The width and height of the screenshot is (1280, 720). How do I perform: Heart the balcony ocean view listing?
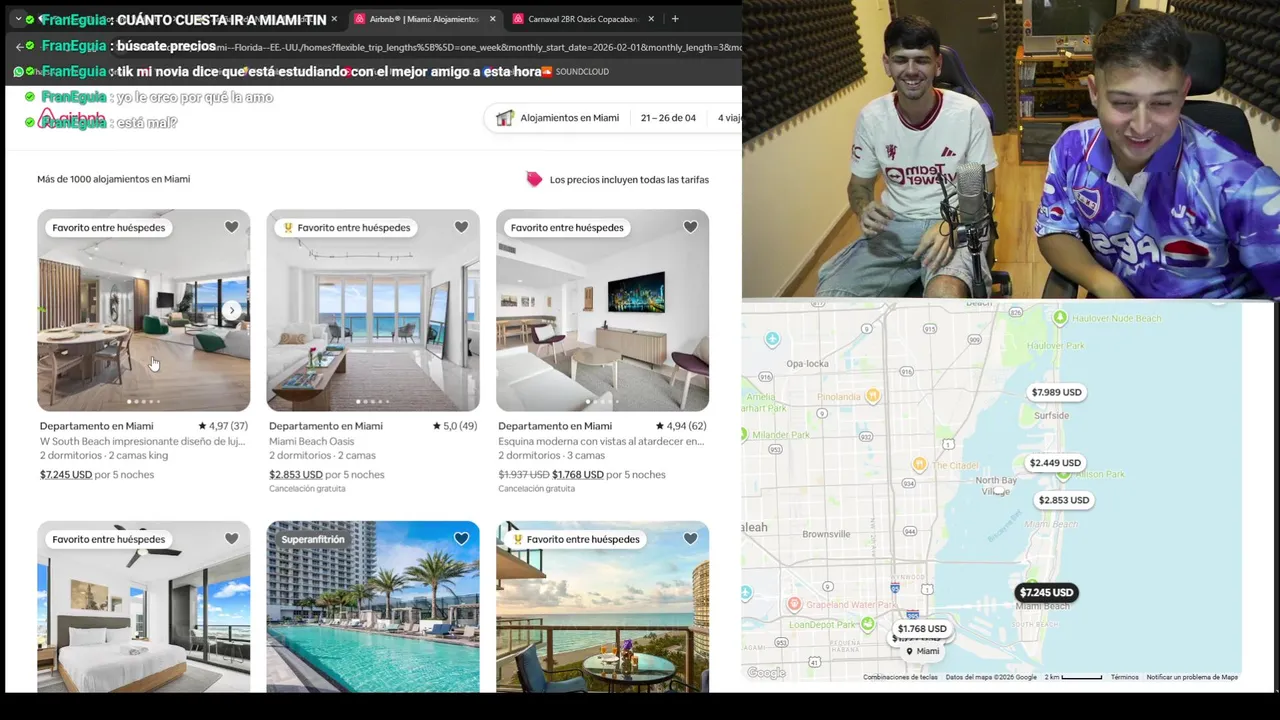(x=690, y=539)
